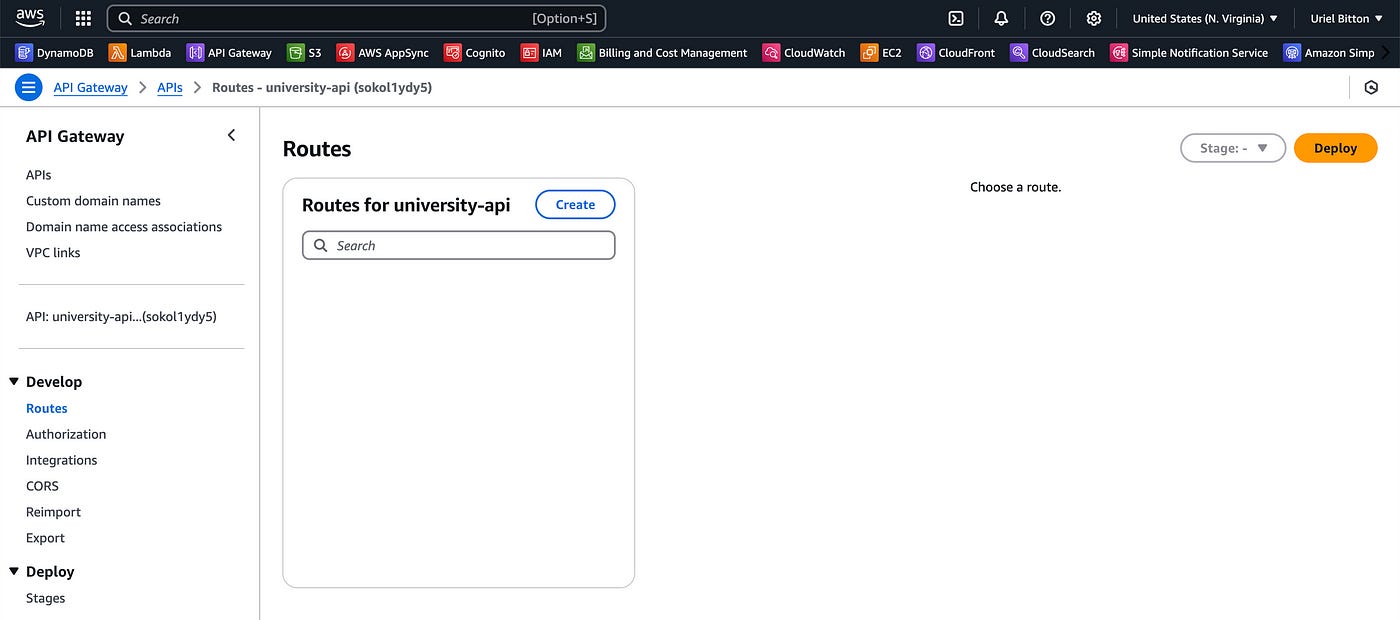Open Domain name access associations

pos(124,227)
